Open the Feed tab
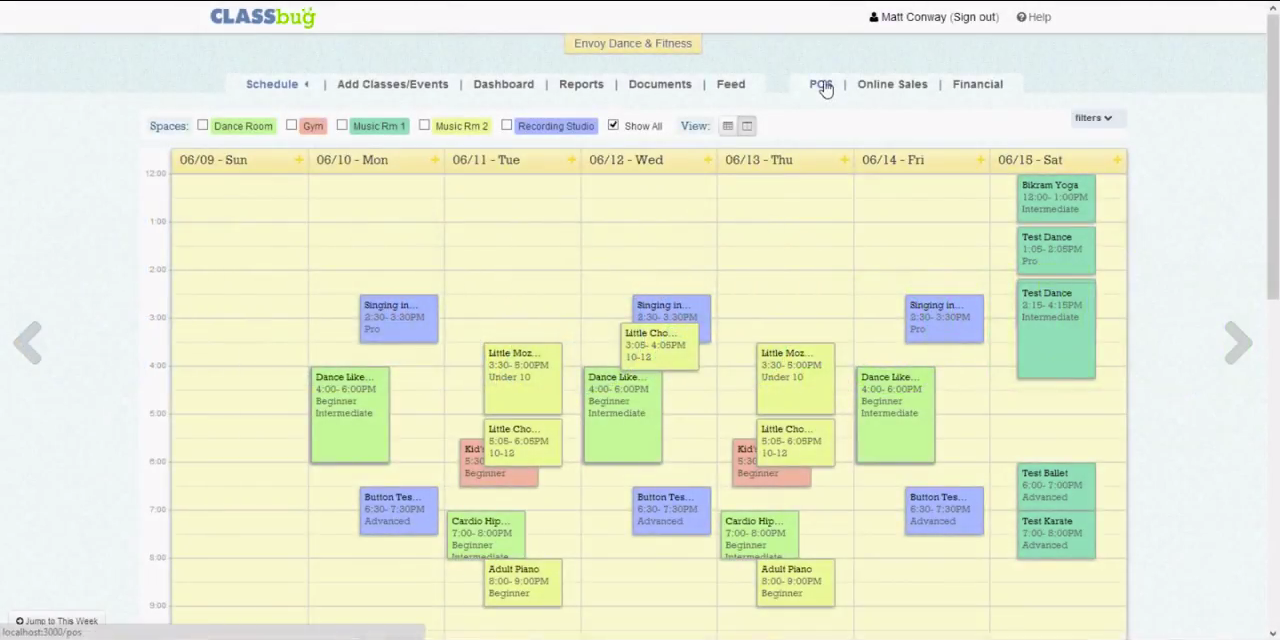Viewport: 1280px width, 640px height. (x=730, y=84)
